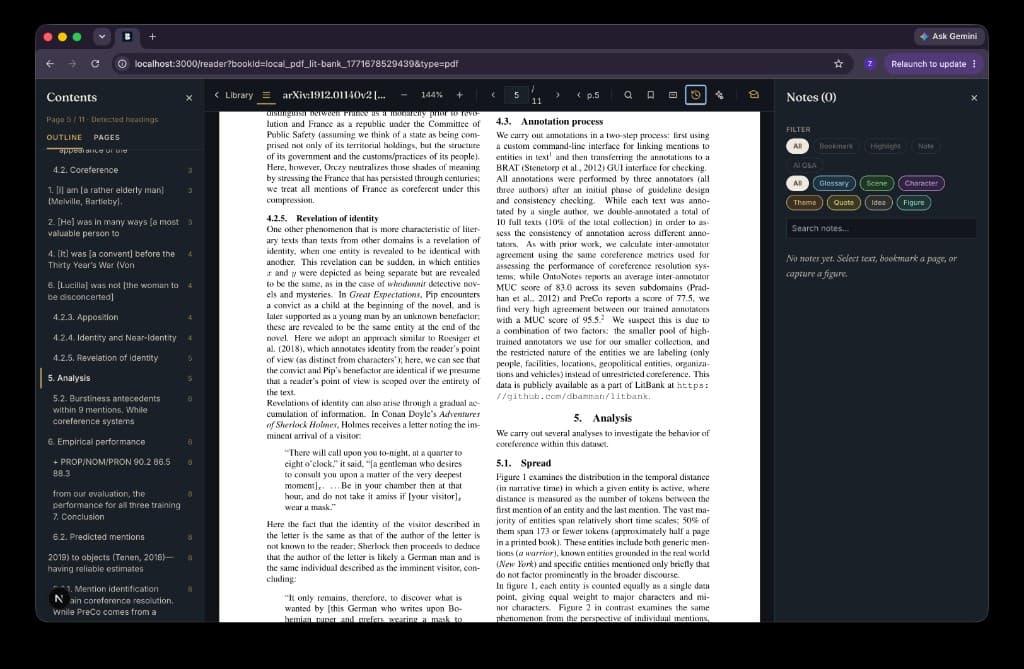Filter by Figure tag
Image resolution: width=1024 pixels, height=669 pixels.
pyautogui.click(x=914, y=203)
